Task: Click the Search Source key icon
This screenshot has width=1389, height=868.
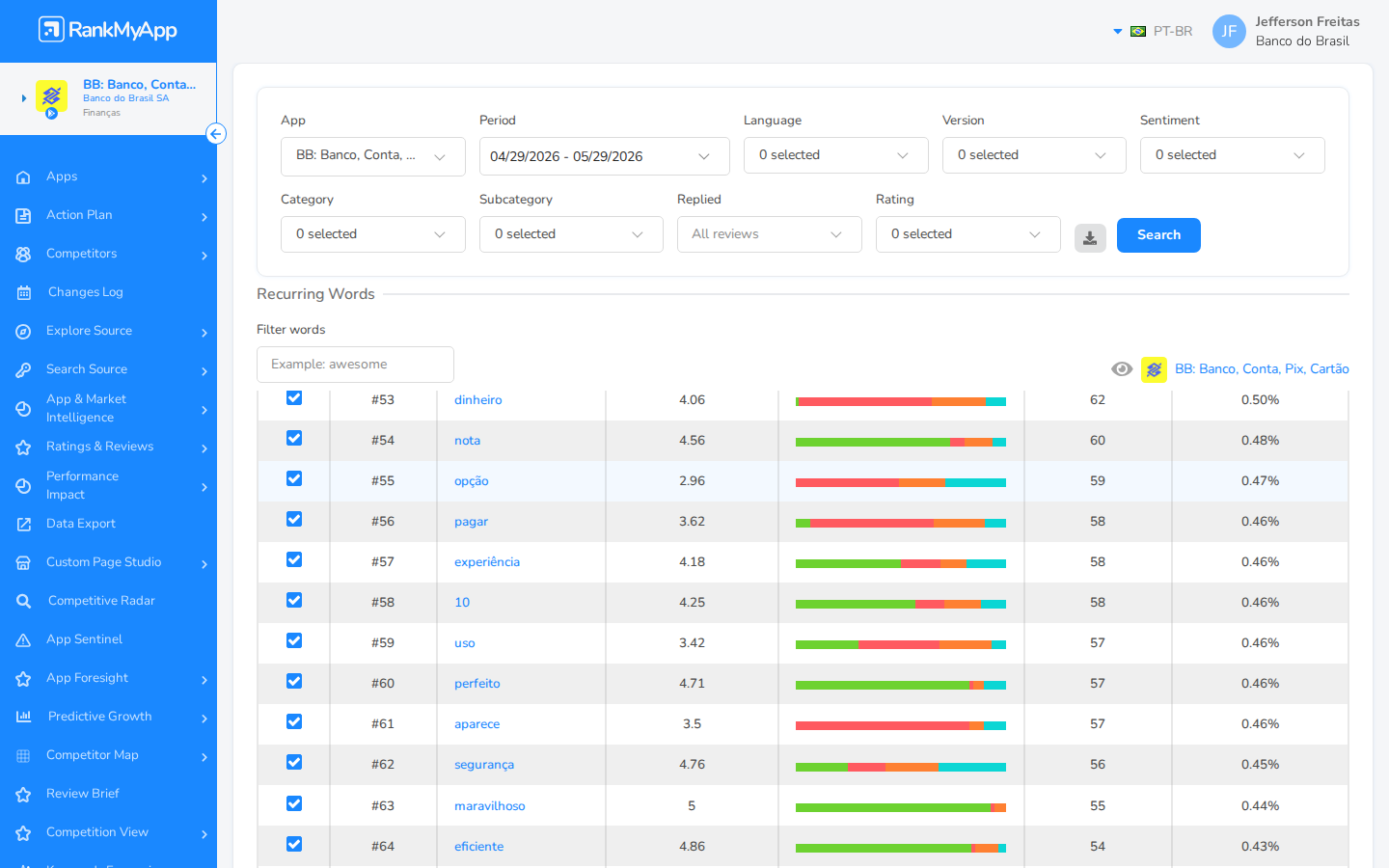Action: 23,370
